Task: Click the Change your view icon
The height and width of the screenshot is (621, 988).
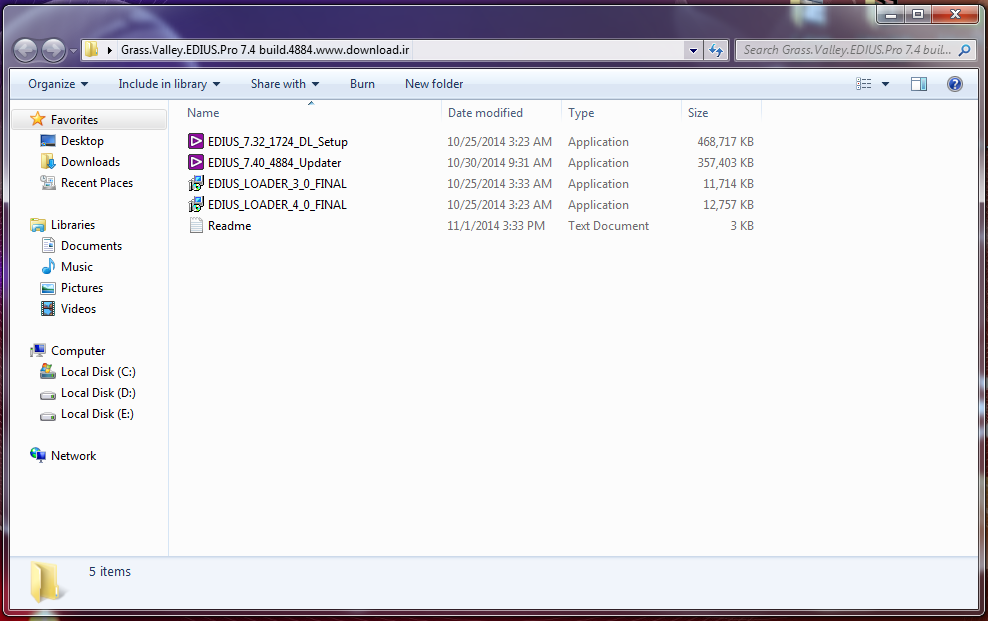Action: tap(863, 84)
